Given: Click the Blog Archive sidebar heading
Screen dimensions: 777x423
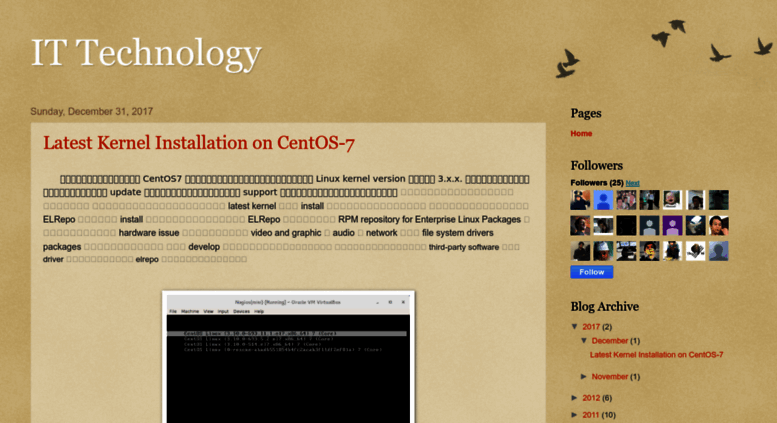Looking at the screenshot, I should coord(605,307).
